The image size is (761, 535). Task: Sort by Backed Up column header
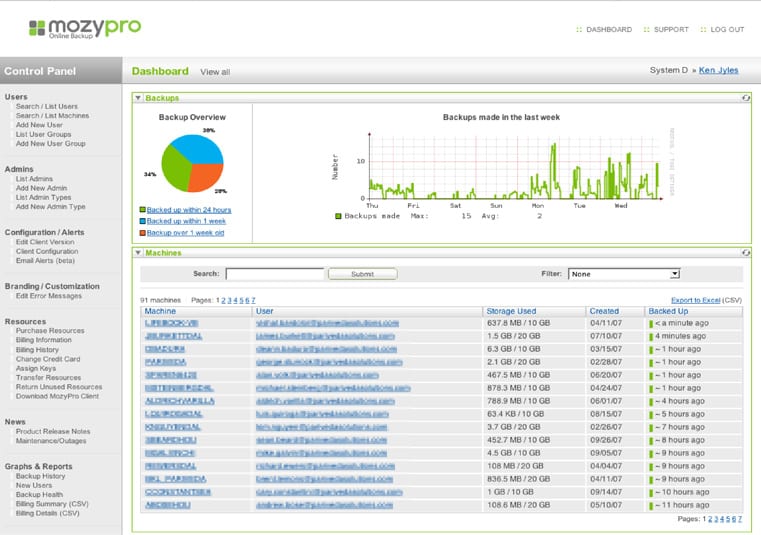(x=668, y=311)
